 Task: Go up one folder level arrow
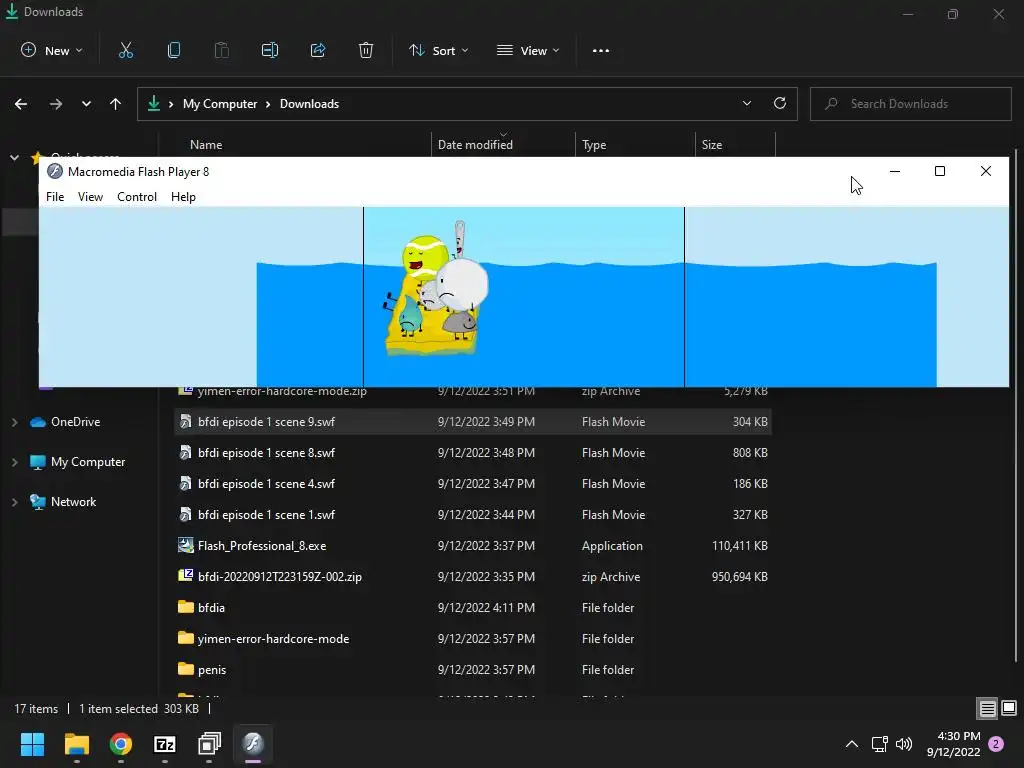(x=116, y=104)
